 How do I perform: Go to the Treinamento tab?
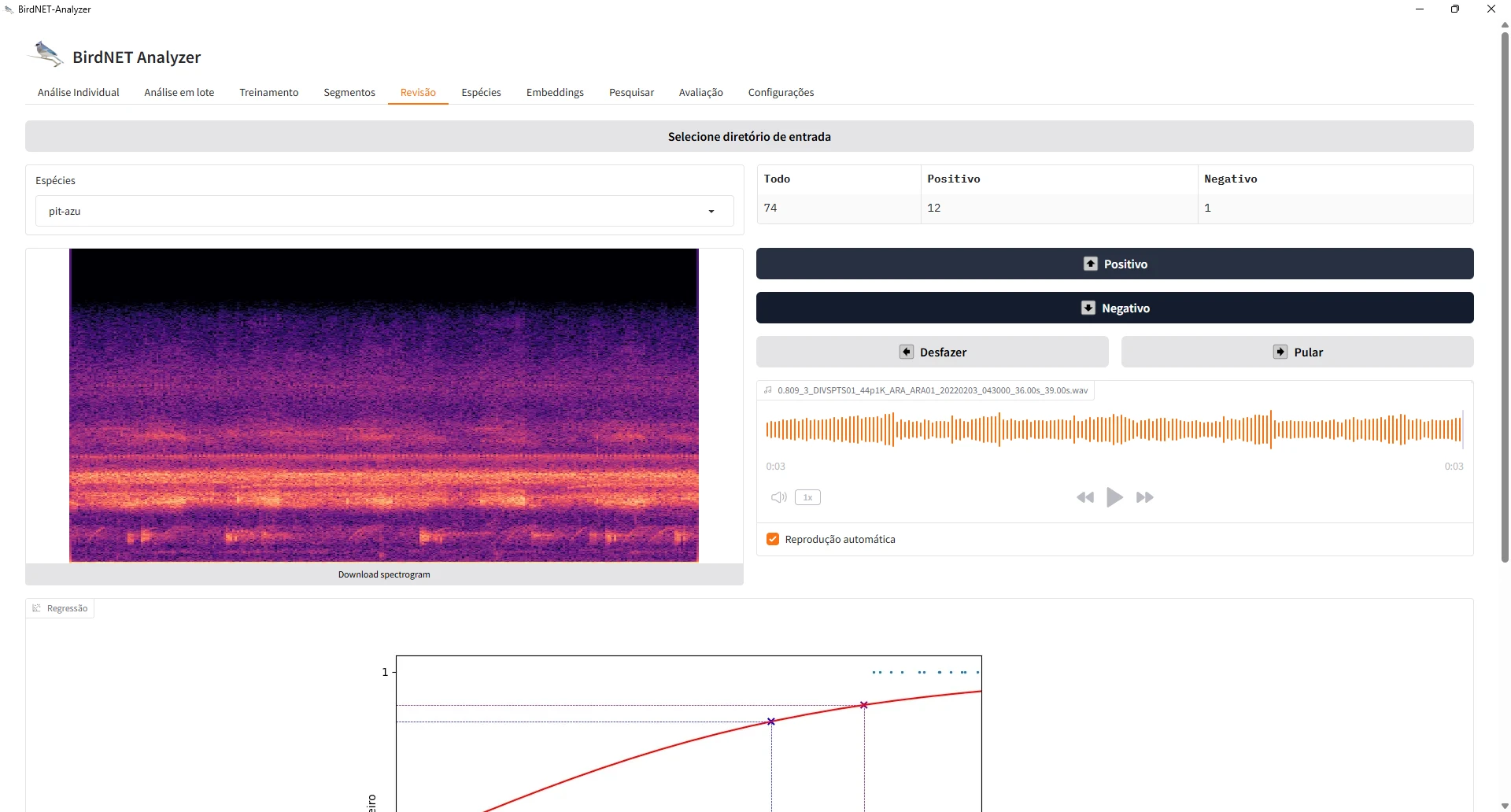point(269,92)
